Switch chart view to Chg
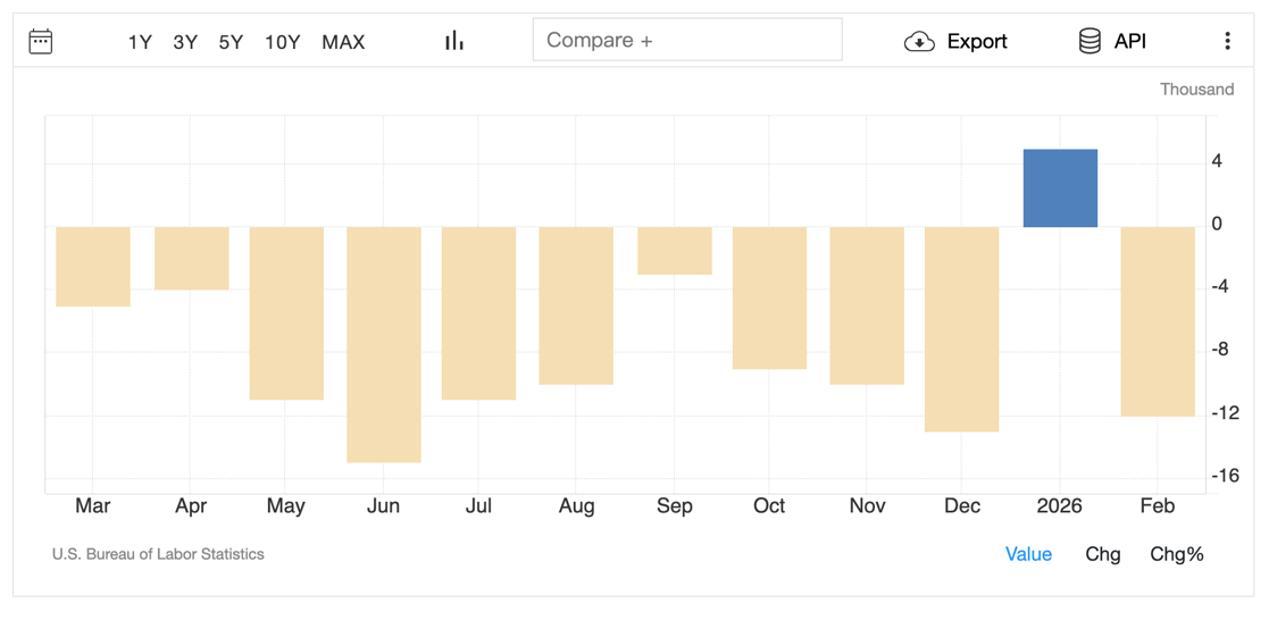Image resolution: width=1274 pixels, height=617 pixels. 1102,554
